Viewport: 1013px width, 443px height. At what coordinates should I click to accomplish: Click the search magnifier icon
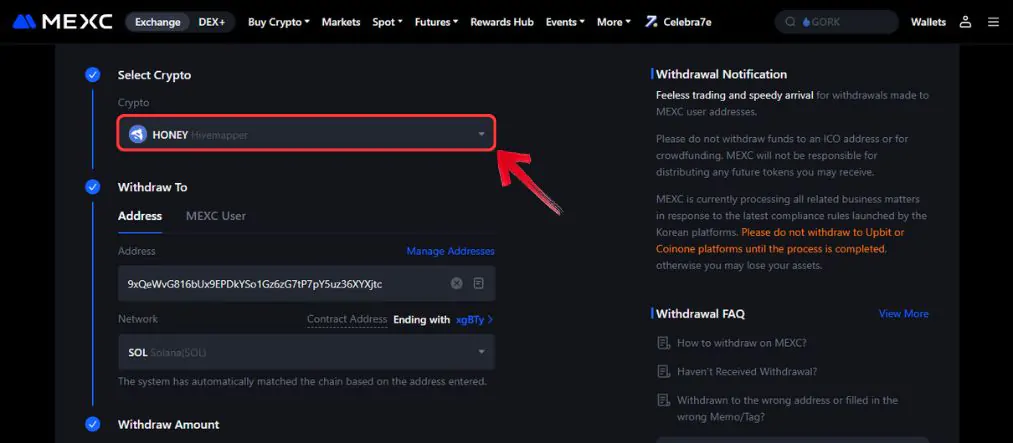[790, 22]
